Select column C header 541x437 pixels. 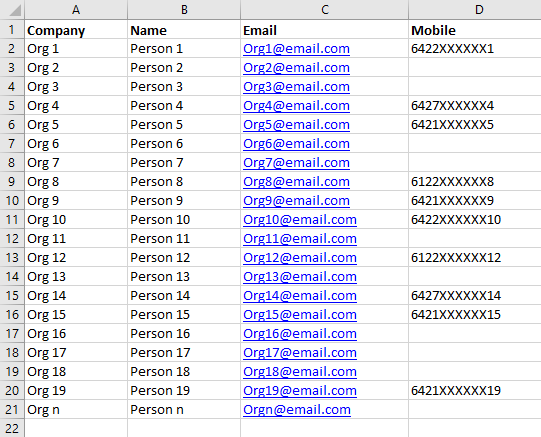pos(324,10)
